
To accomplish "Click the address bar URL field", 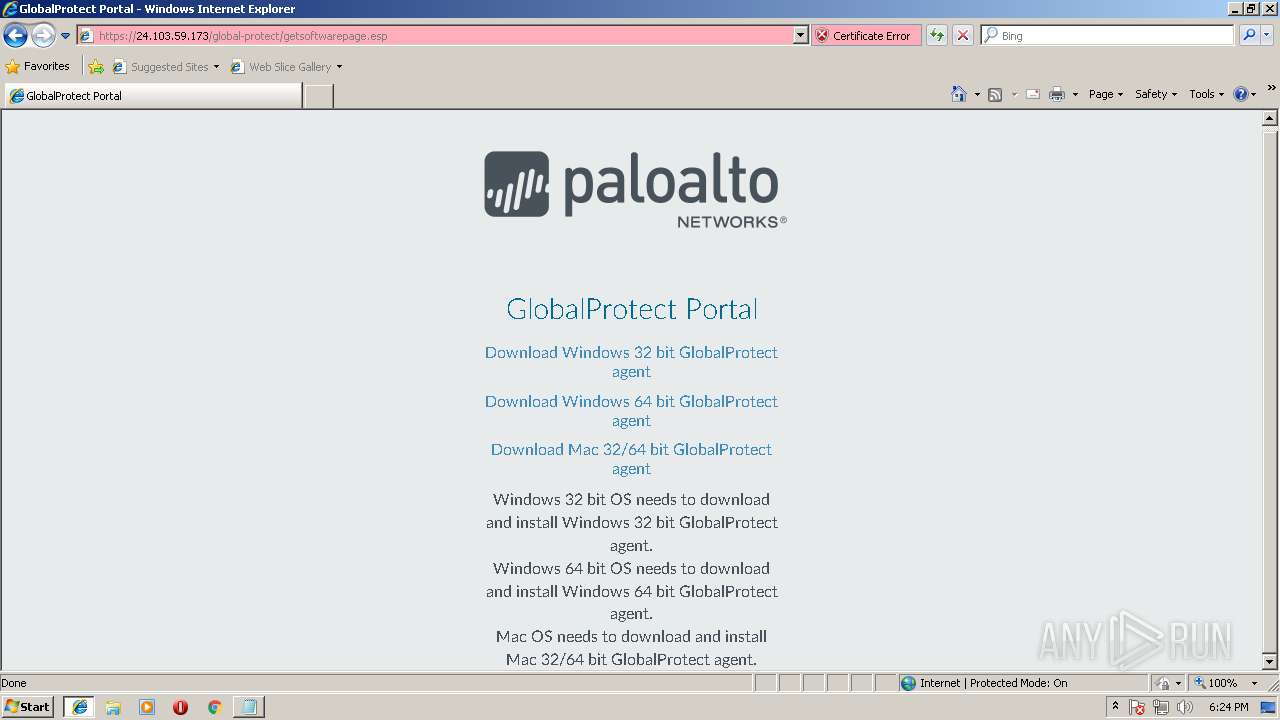I will [436, 35].
